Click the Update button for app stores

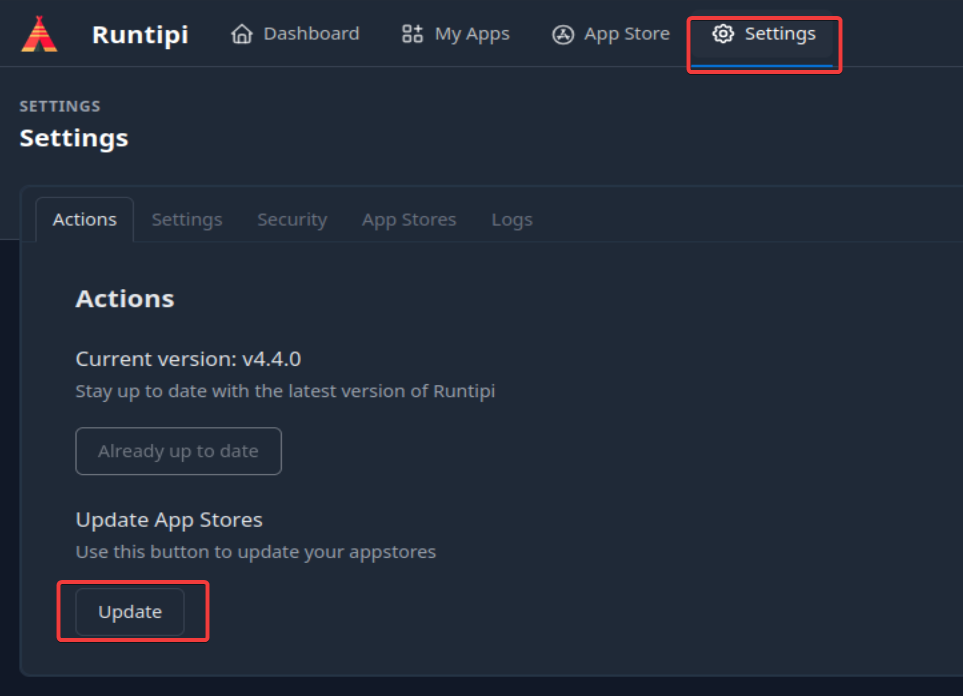pyautogui.click(x=130, y=612)
